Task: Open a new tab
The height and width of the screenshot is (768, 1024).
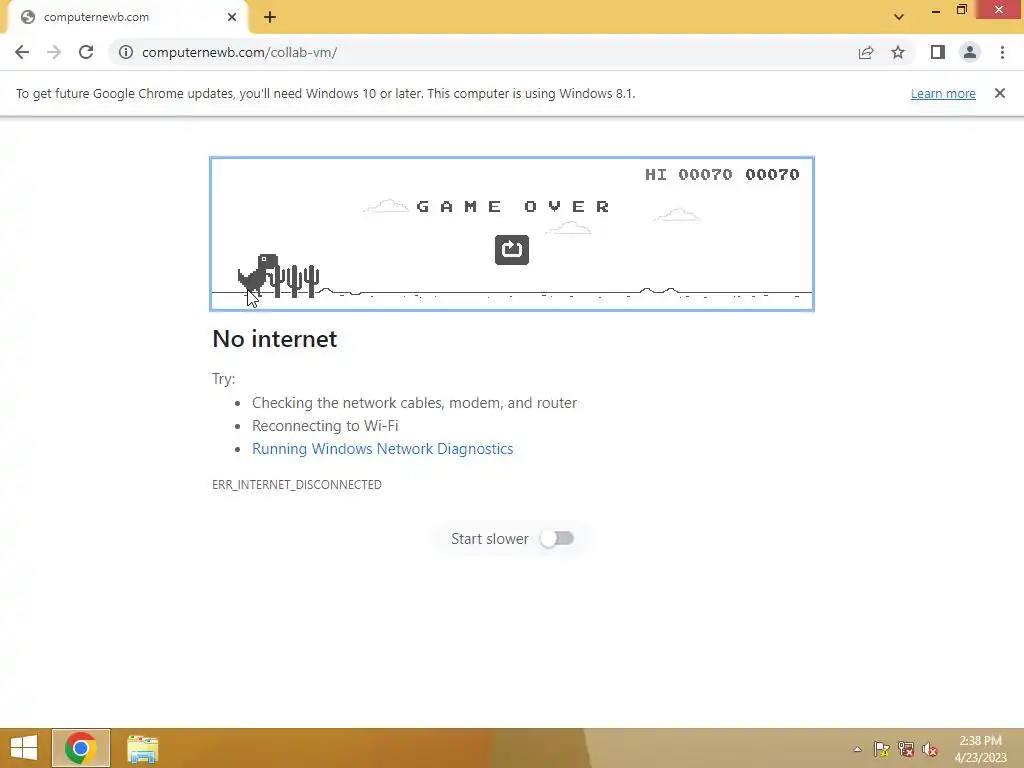Action: [x=270, y=17]
